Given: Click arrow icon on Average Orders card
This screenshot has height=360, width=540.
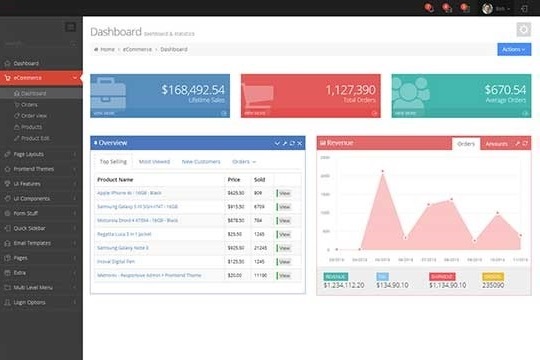Looking at the screenshot, I should pos(525,113).
